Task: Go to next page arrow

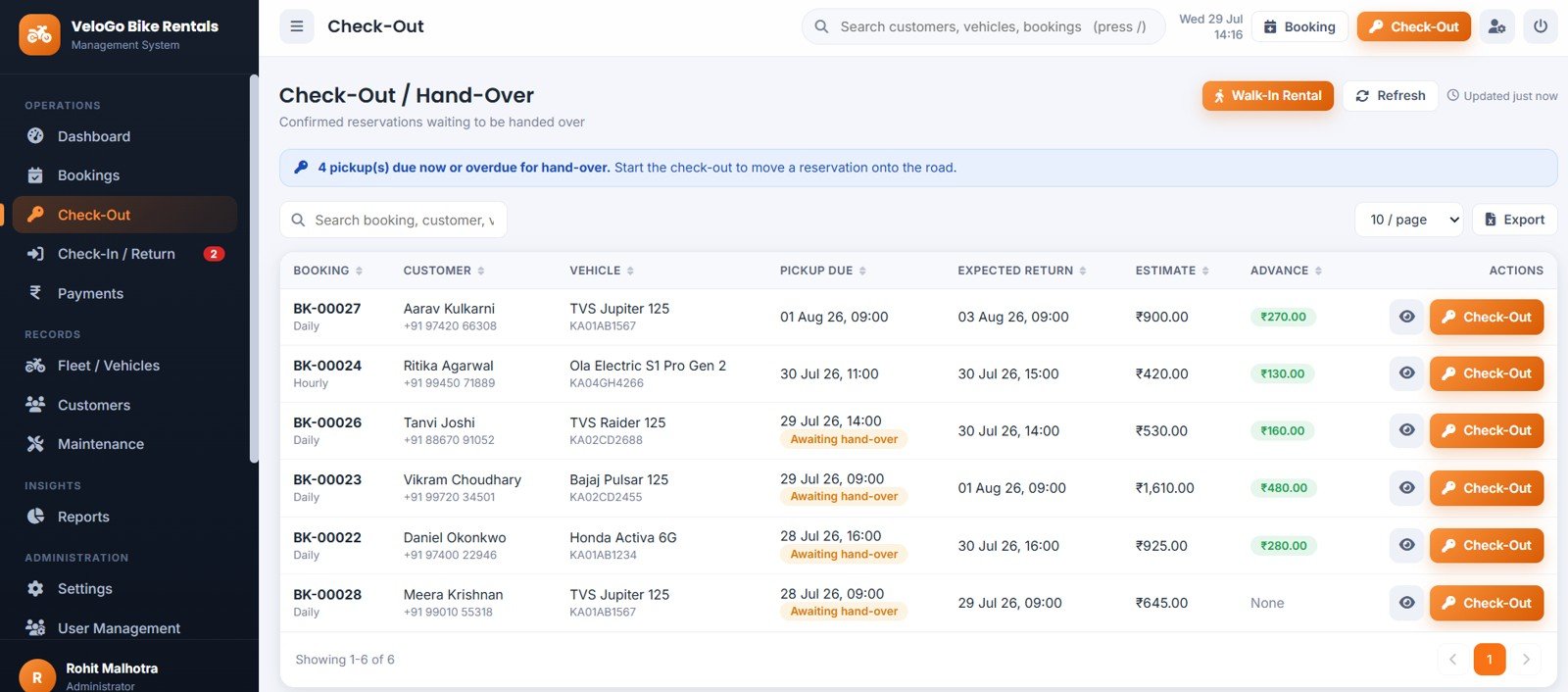Action: pyautogui.click(x=1526, y=660)
